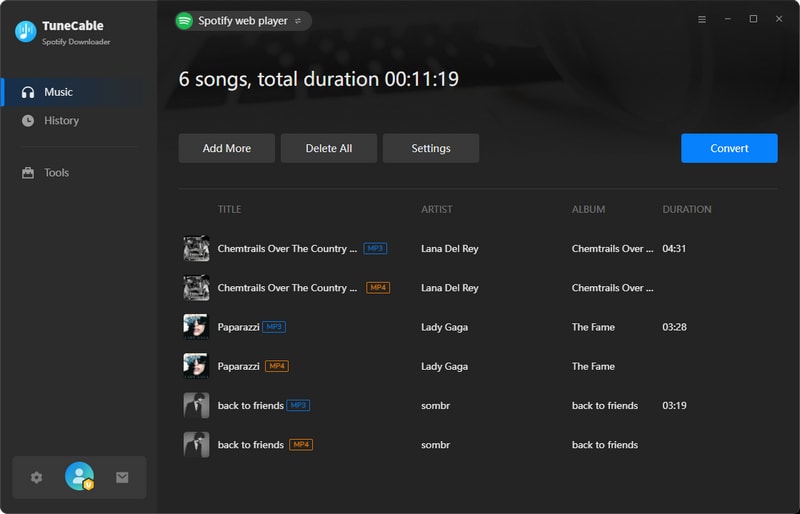Click the Delete All button
Image resolution: width=800 pixels, height=514 pixels.
(329, 148)
